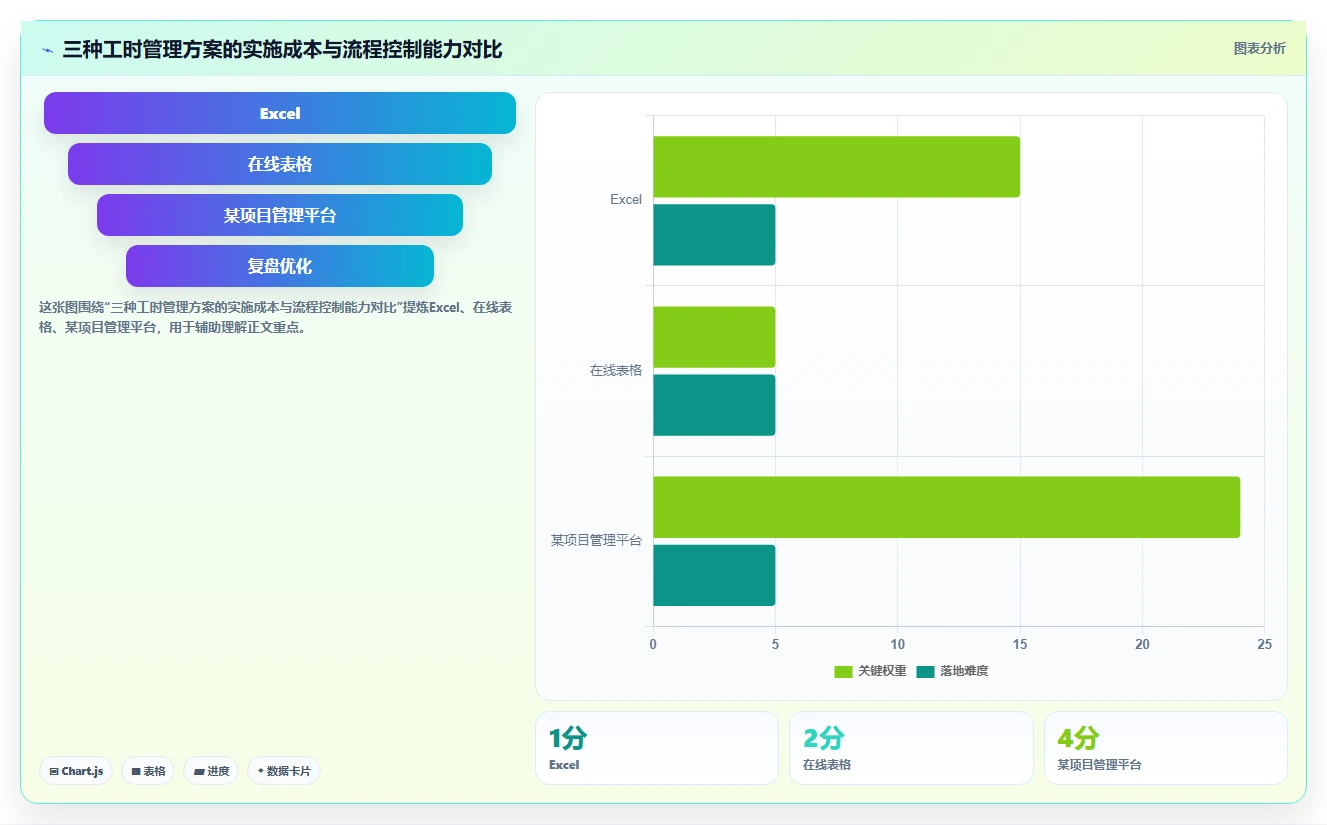The height and width of the screenshot is (825, 1327).
Task: Click the green 关键权重 bar for Excel
Action: 836,167
